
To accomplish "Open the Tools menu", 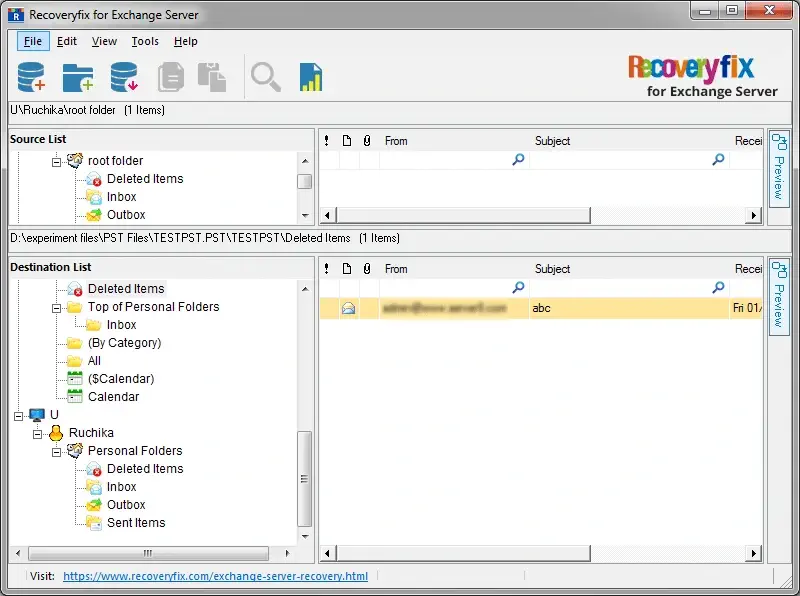I will click(145, 41).
